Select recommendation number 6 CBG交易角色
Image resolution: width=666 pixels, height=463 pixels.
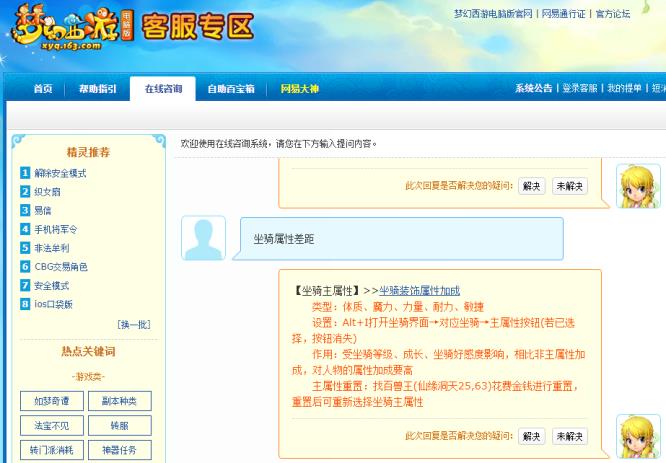(60, 267)
